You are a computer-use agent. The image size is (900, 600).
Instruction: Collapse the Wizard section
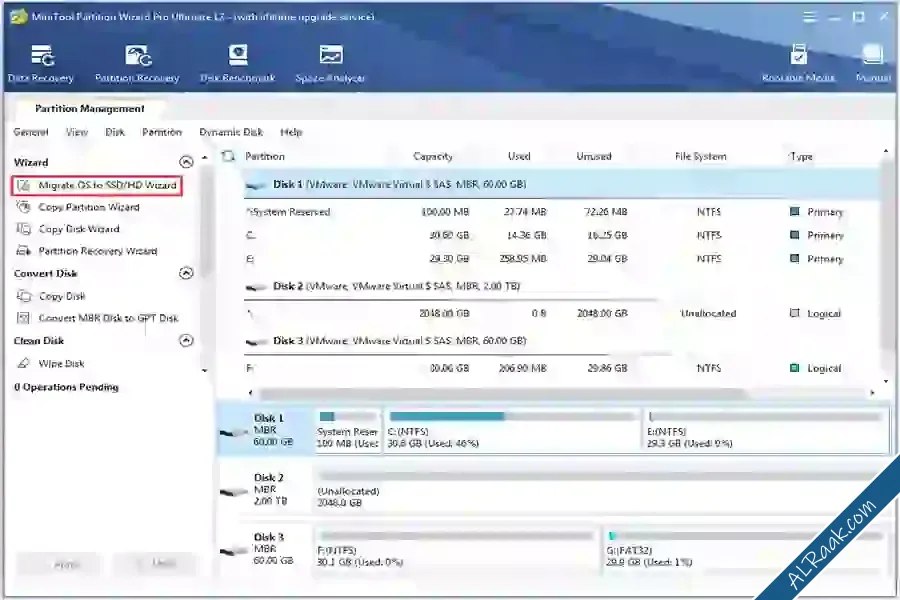tap(186, 162)
